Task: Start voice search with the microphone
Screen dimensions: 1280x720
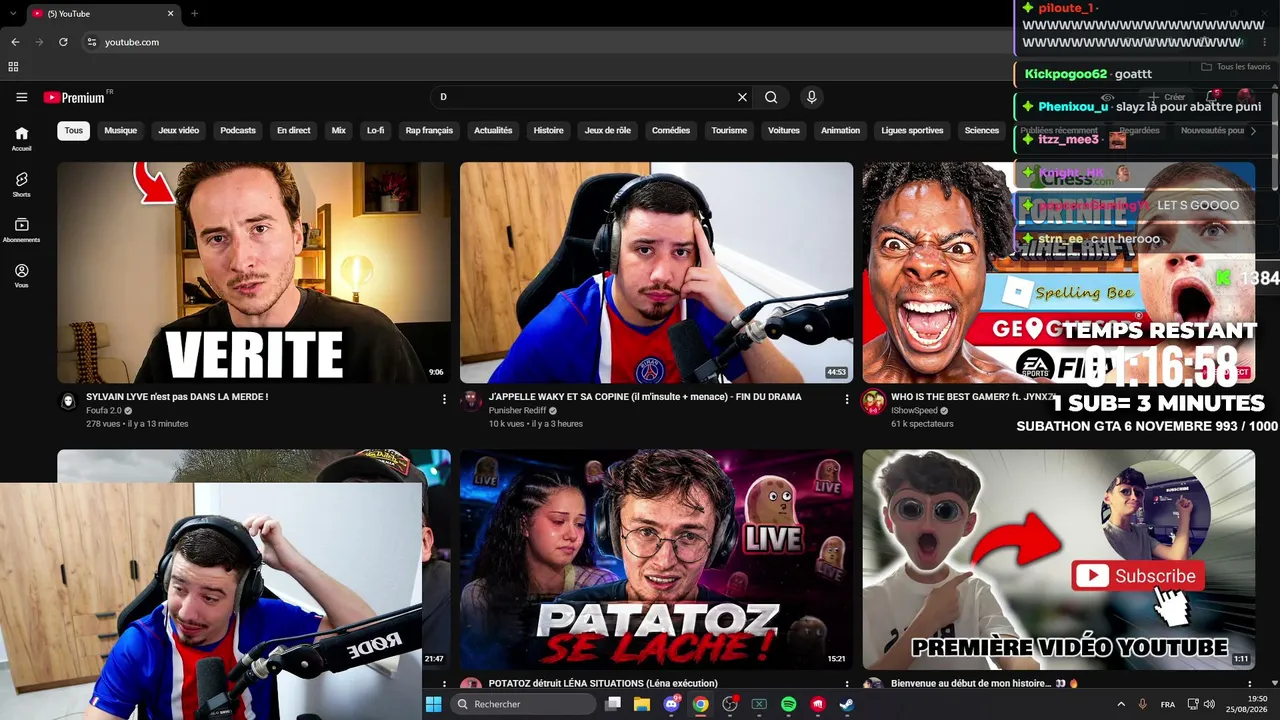Action: click(811, 97)
